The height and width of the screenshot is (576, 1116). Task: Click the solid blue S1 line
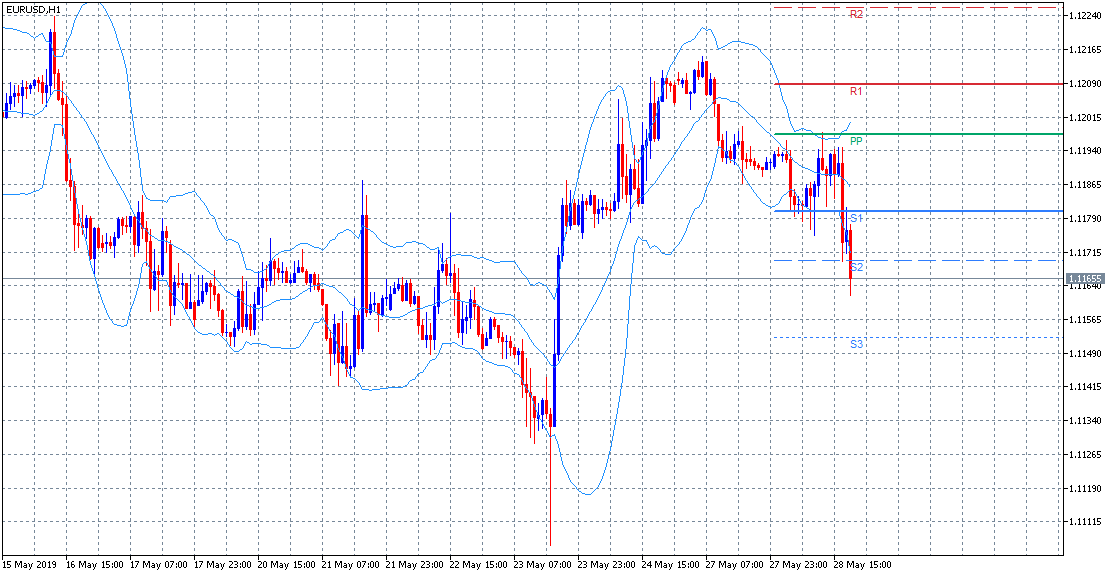tap(918, 211)
